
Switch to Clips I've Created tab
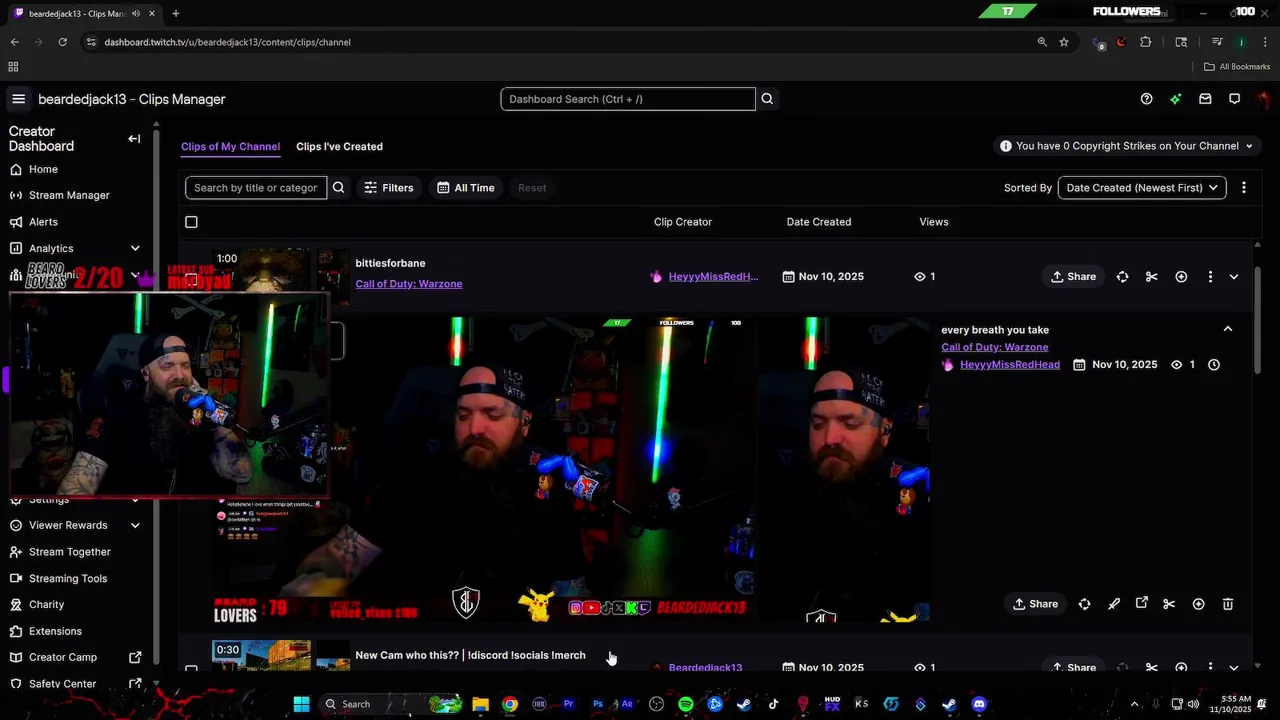(x=339, y=146)
